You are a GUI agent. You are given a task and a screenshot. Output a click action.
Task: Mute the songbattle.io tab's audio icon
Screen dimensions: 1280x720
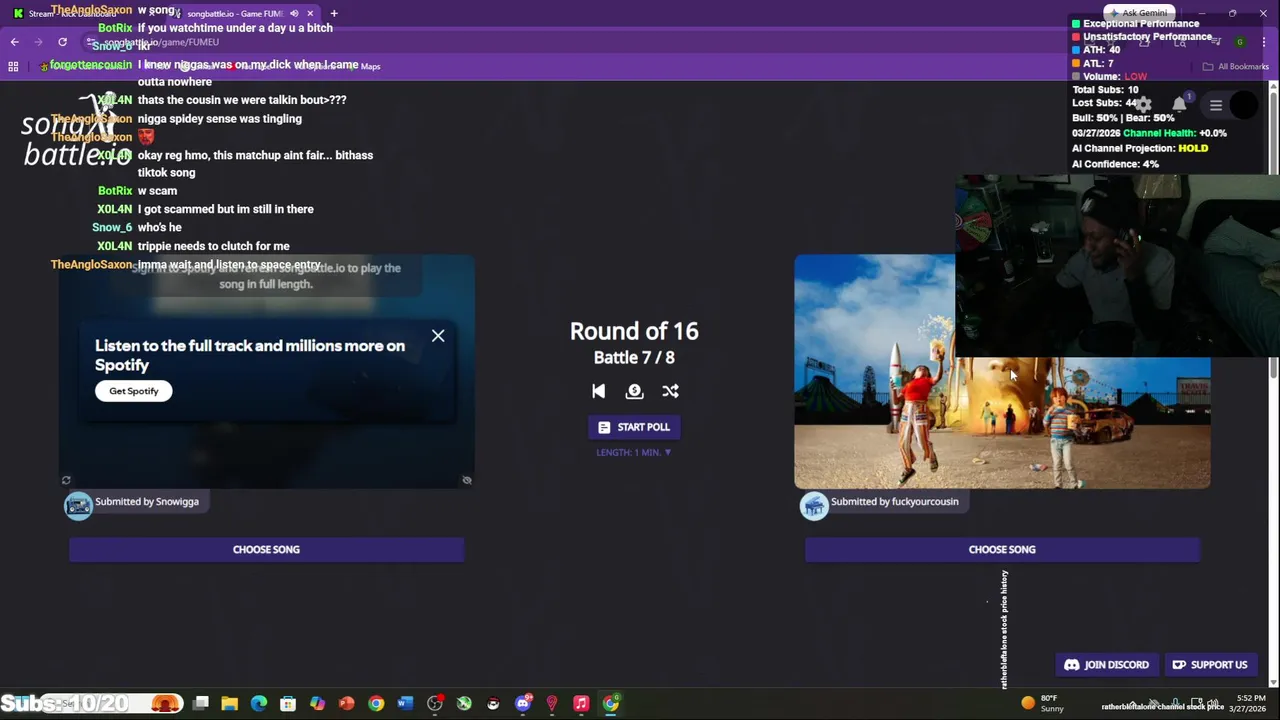pos(294,13)
